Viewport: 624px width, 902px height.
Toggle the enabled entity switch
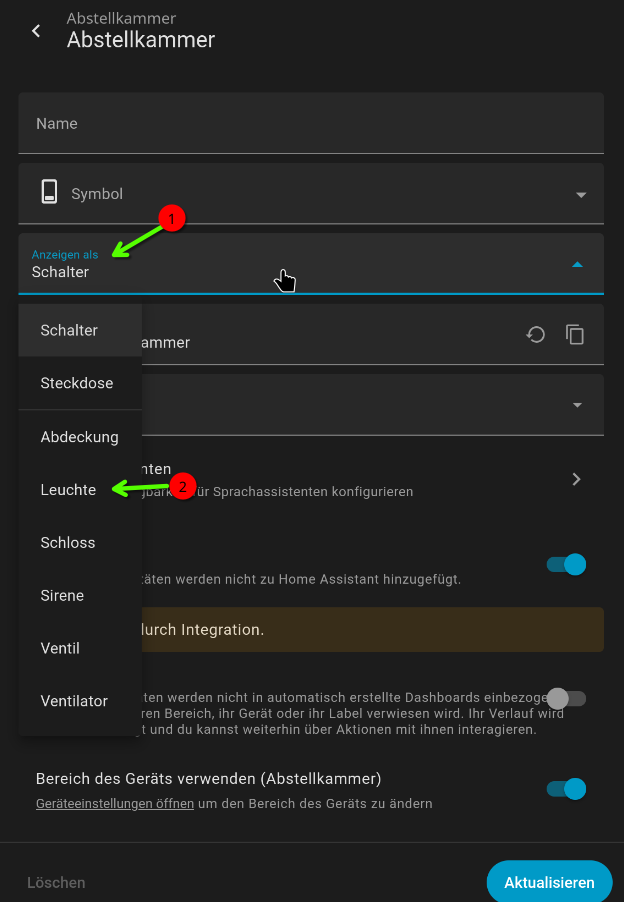tap(566, 565)
